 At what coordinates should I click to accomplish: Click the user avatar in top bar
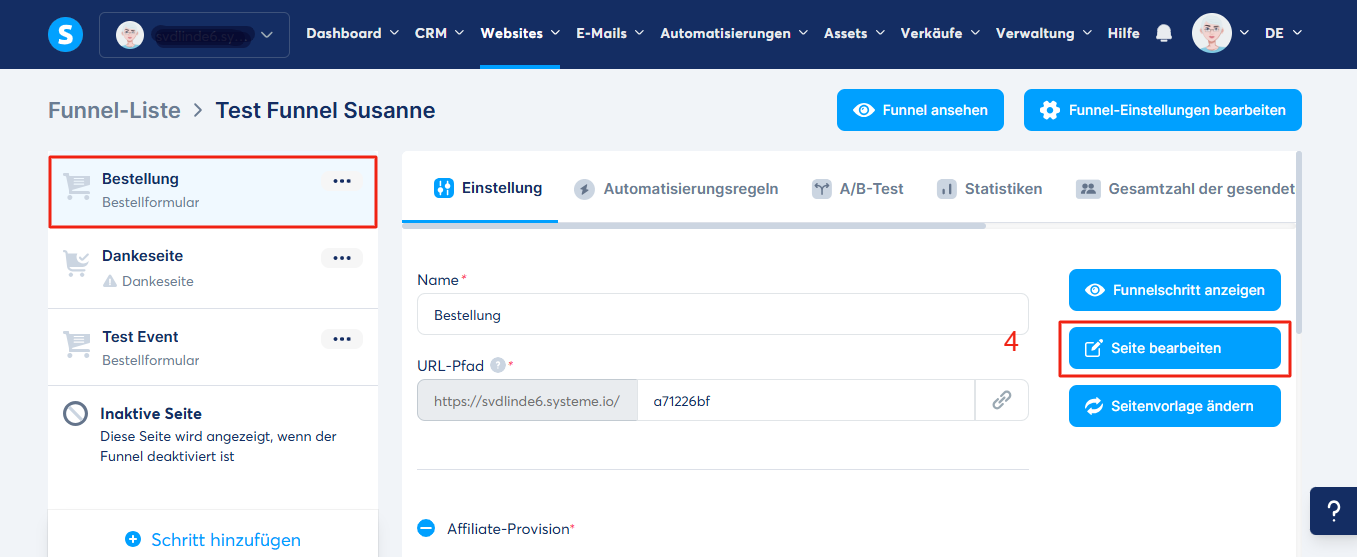pos(1211,33)
